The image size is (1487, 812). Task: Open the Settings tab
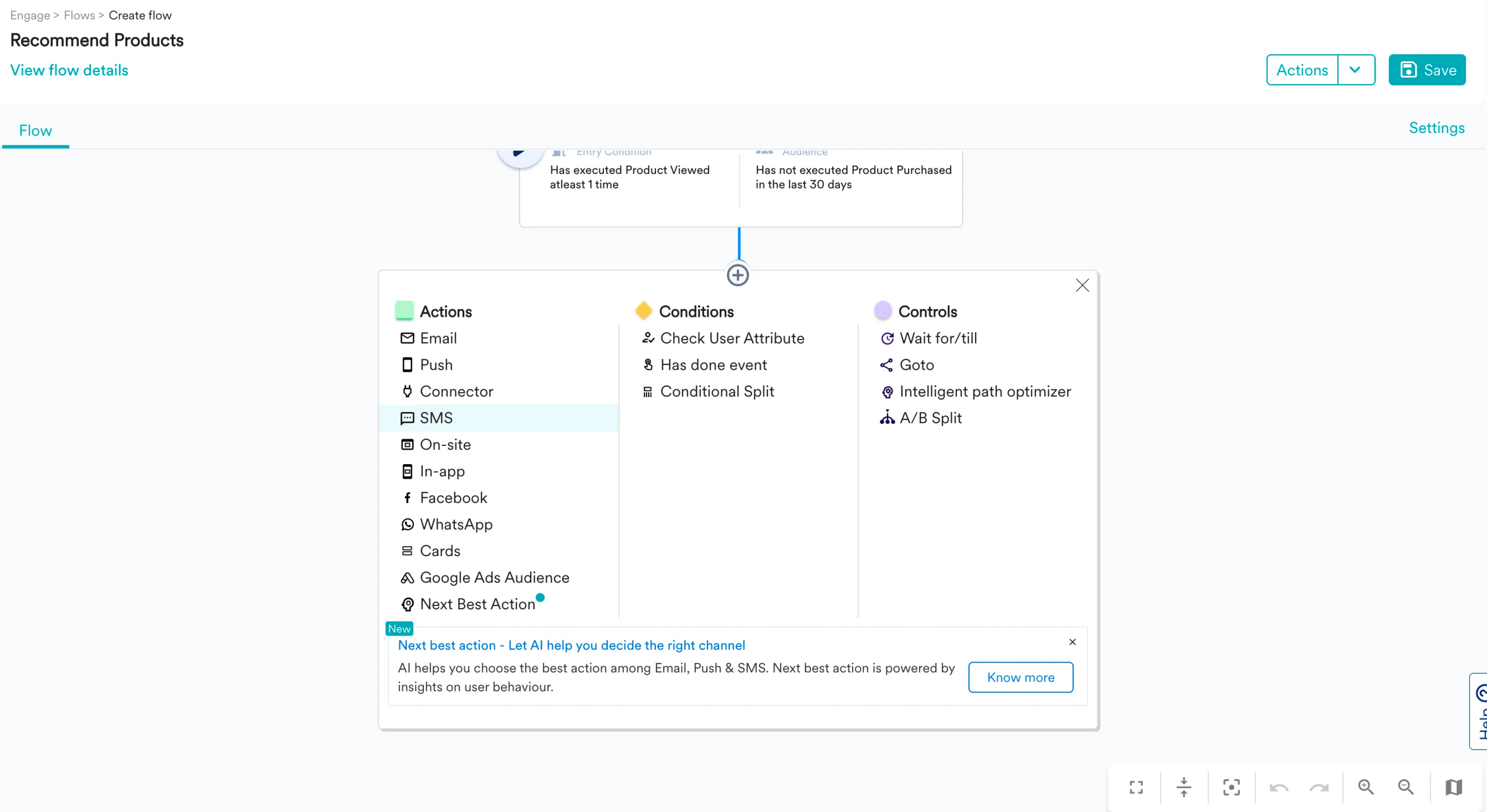click(1436, 128)
